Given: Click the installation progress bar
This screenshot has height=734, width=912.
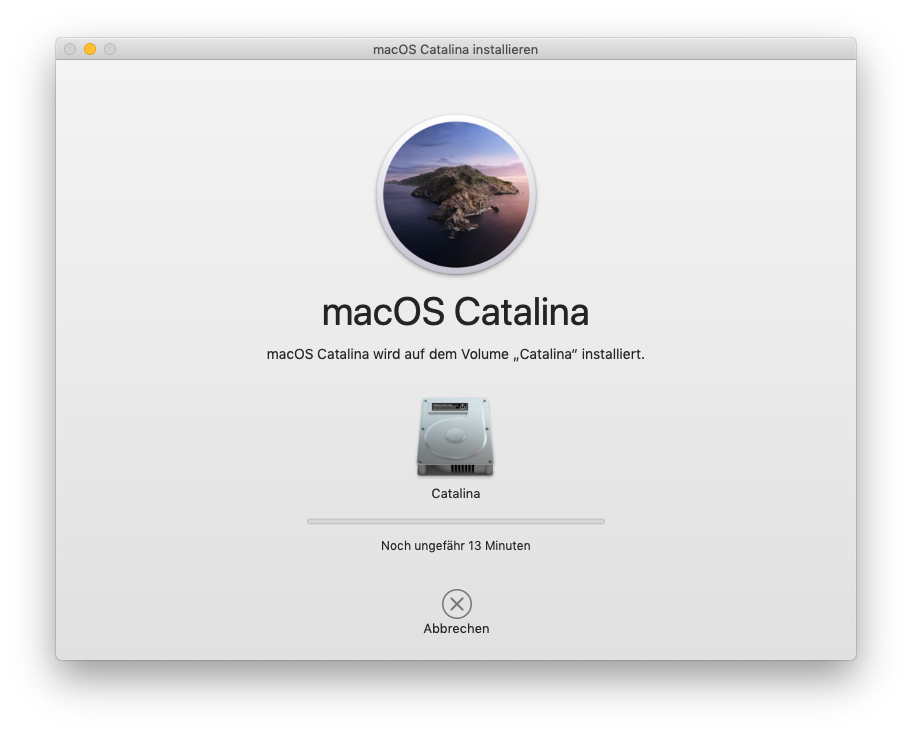Looking at the screenshot, I should click(456, 521).
